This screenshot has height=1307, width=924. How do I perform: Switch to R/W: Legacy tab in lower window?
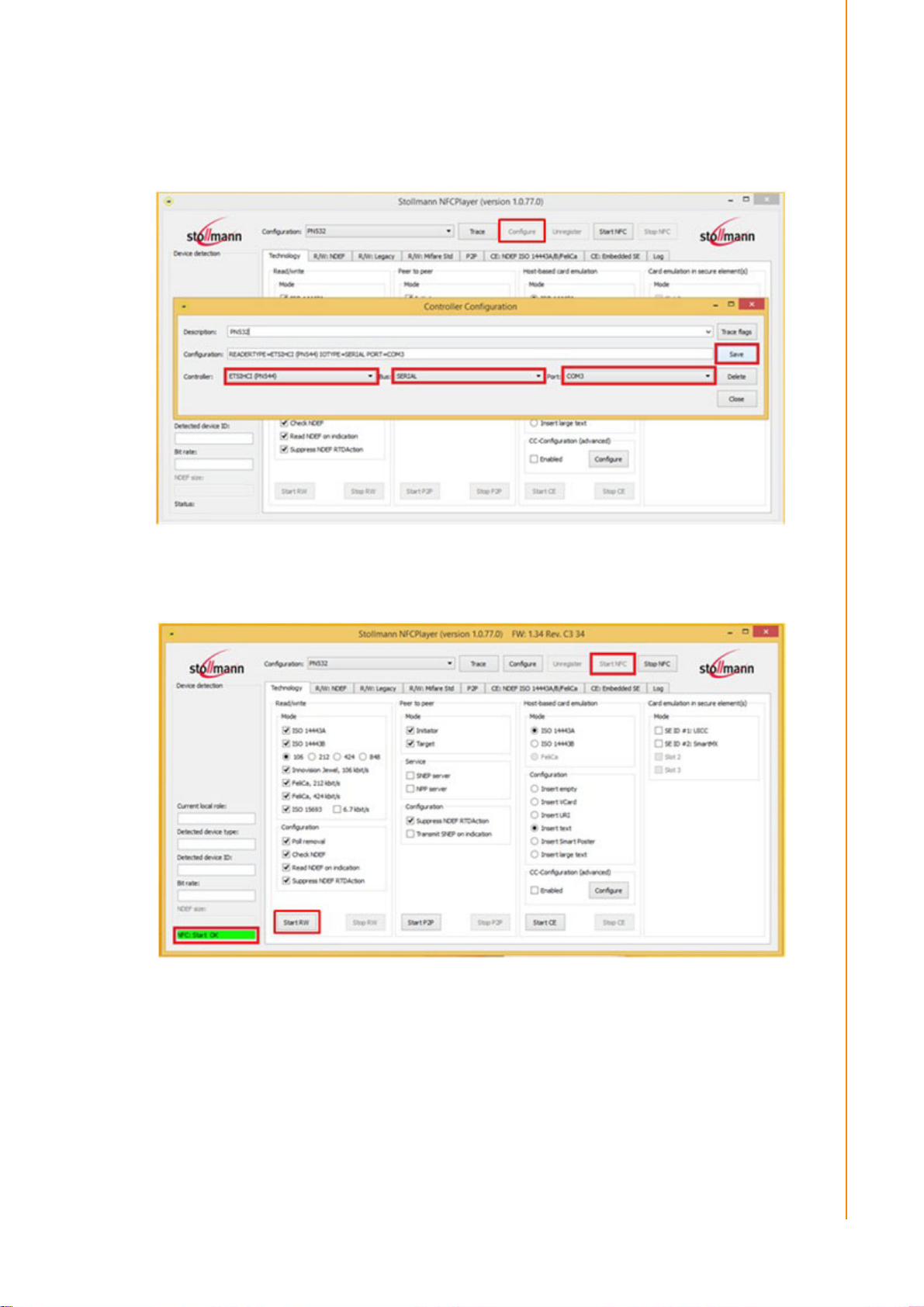378,688
